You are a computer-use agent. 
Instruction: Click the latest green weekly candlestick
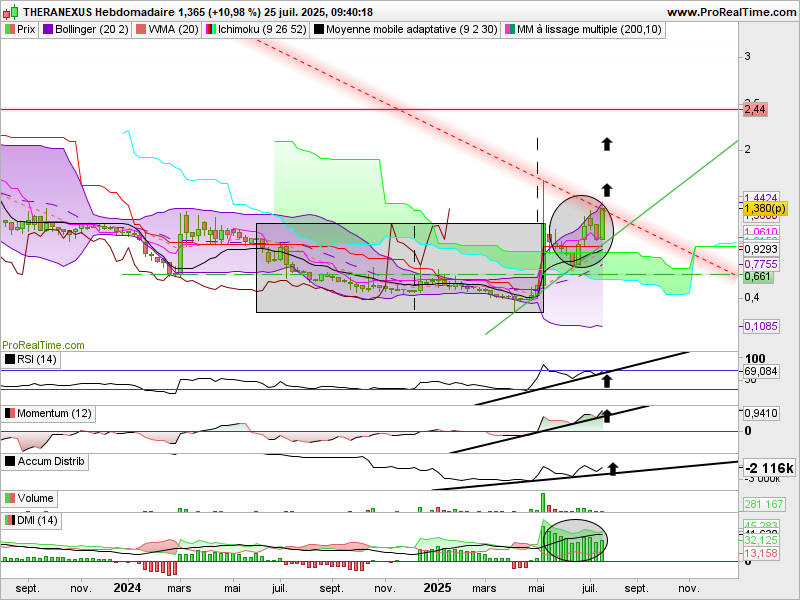(x=603, y=224)
